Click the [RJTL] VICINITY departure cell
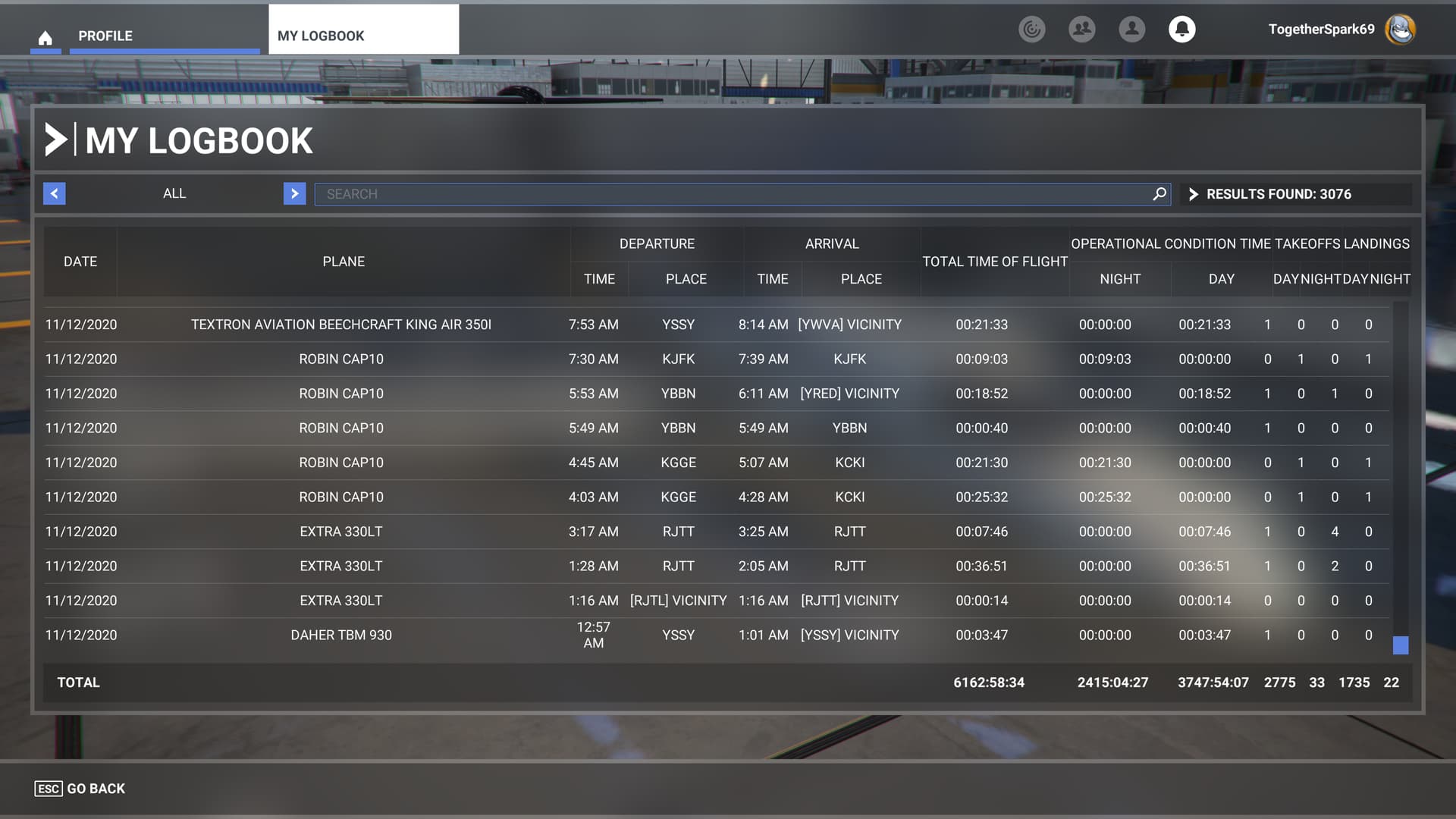 tap(678, 601)
